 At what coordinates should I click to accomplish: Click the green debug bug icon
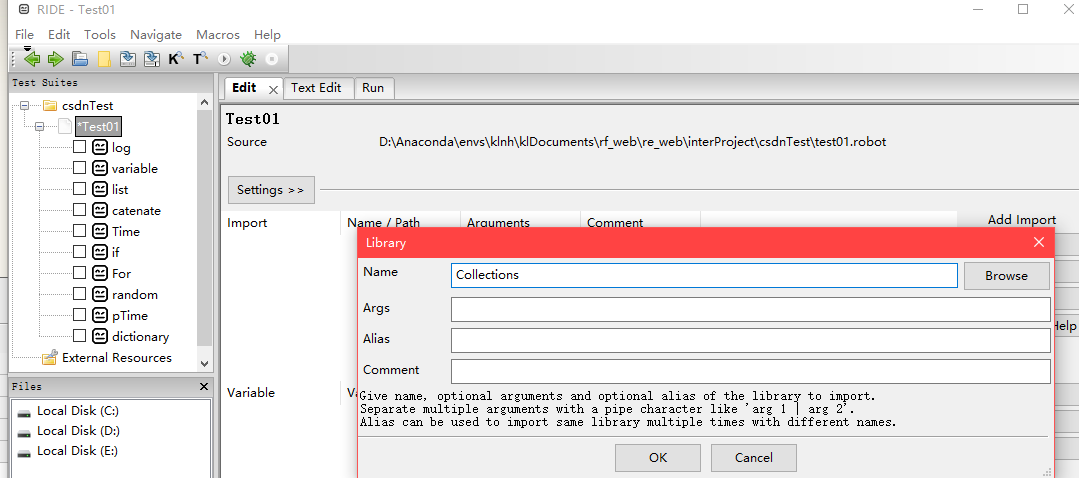248,59
